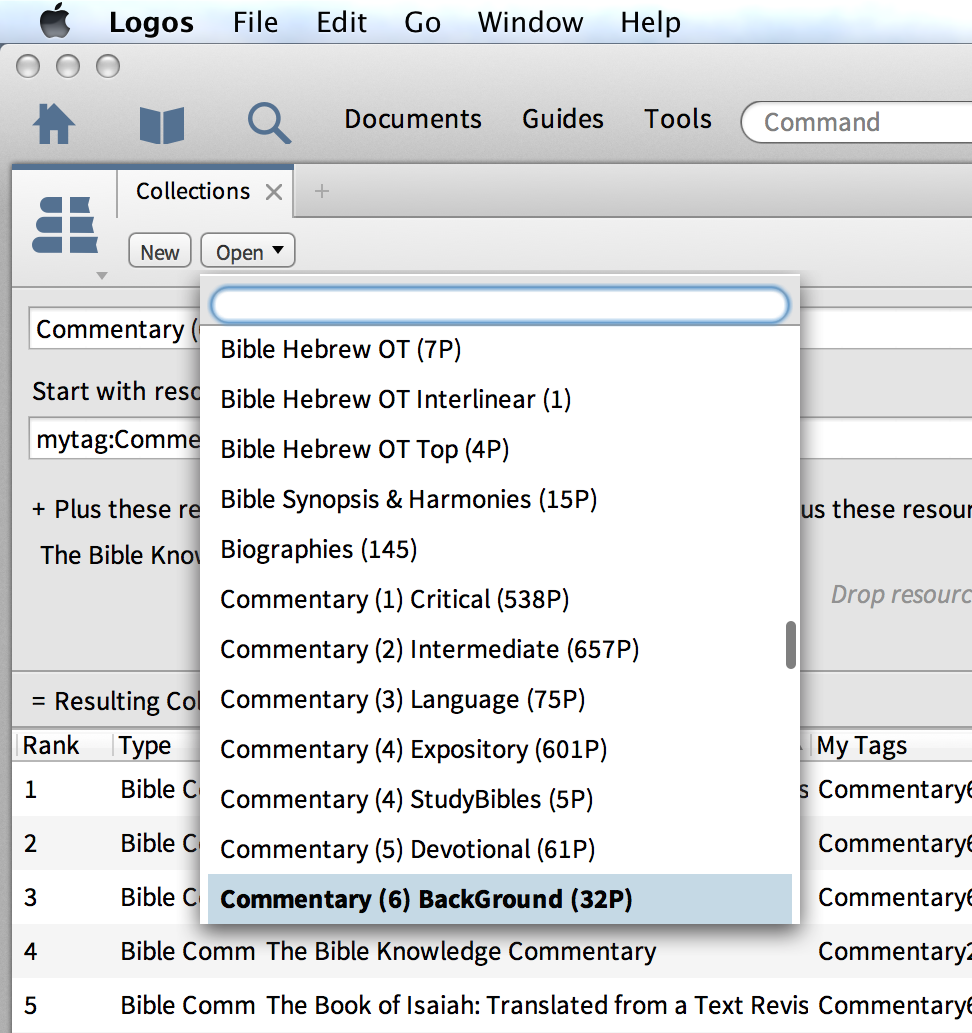Image resolution: width=972 pixels, height=1033 pixels.
Task: Choose Commentary (2) Intermediate (657P)
Action: pyautogui.click(x=500, y=650)
